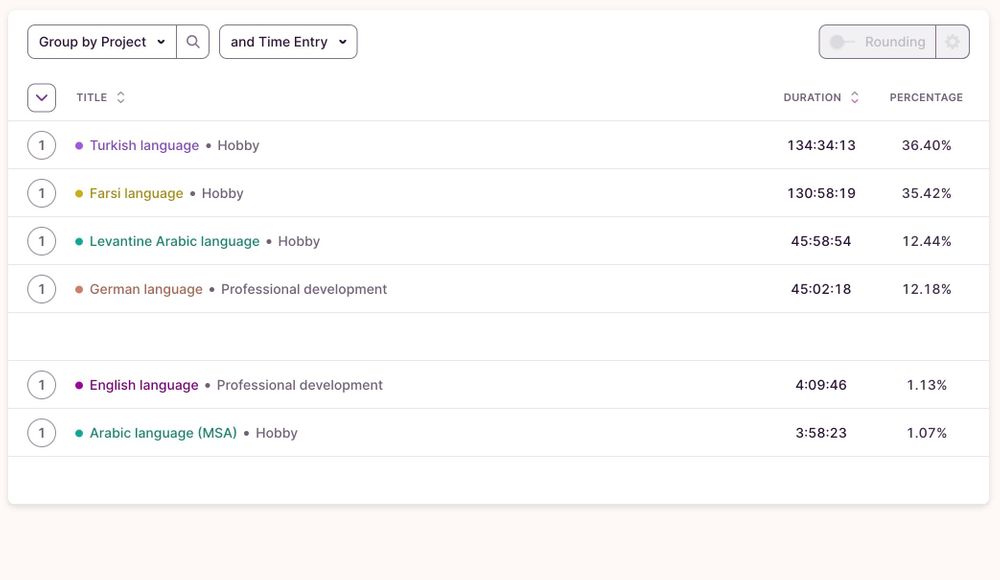Screen dimensions: 1000x580
Task: Click the 36.40% percentage value
Action: pos(926,145)
